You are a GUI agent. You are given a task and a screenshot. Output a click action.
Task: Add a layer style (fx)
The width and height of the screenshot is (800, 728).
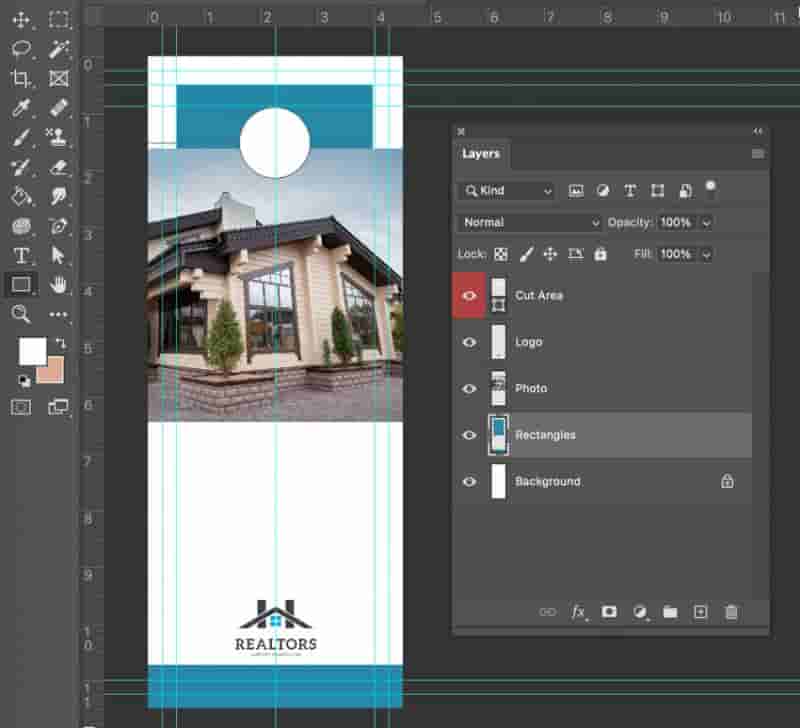579,612
